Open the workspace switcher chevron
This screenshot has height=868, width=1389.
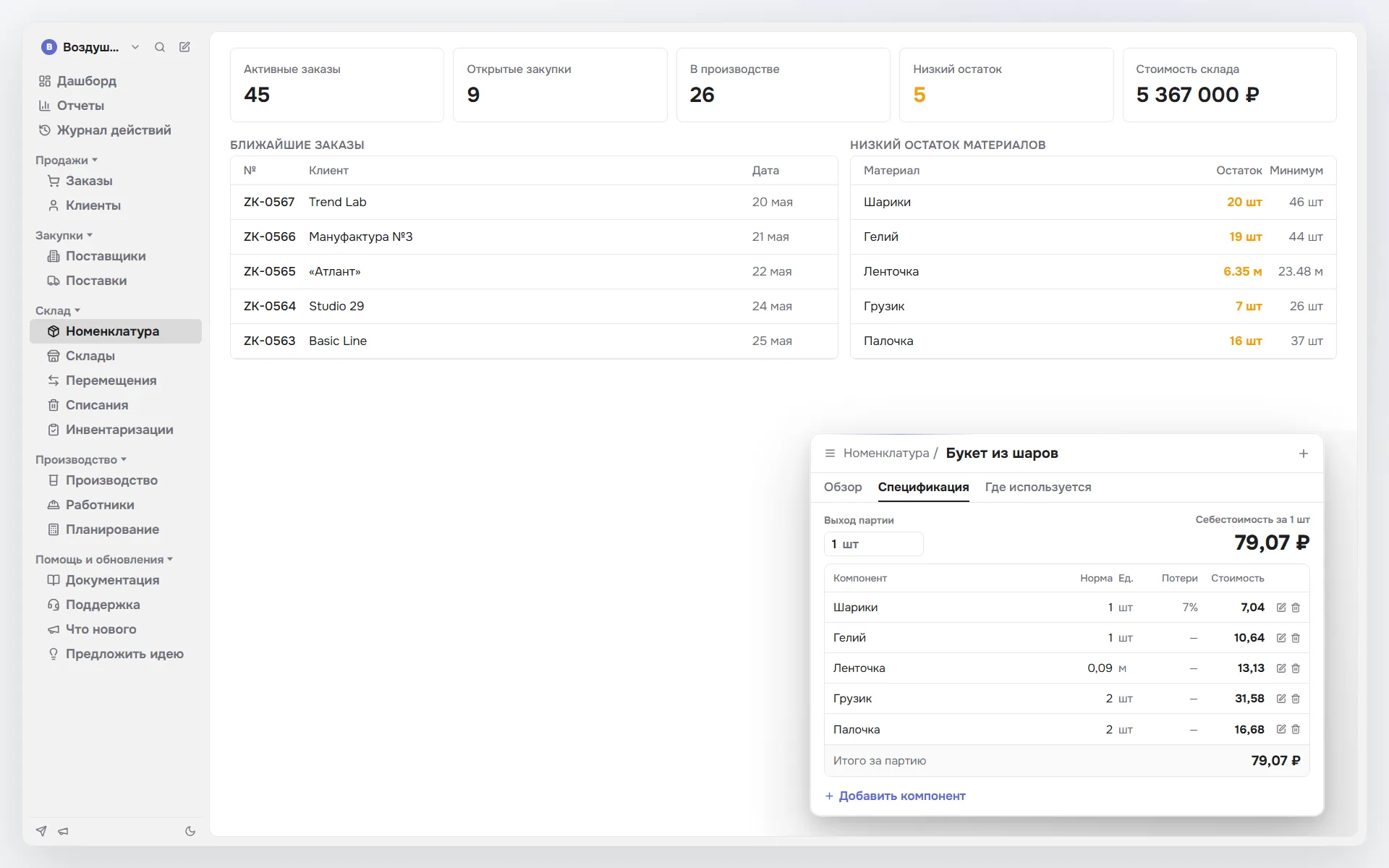pos(135,47)
